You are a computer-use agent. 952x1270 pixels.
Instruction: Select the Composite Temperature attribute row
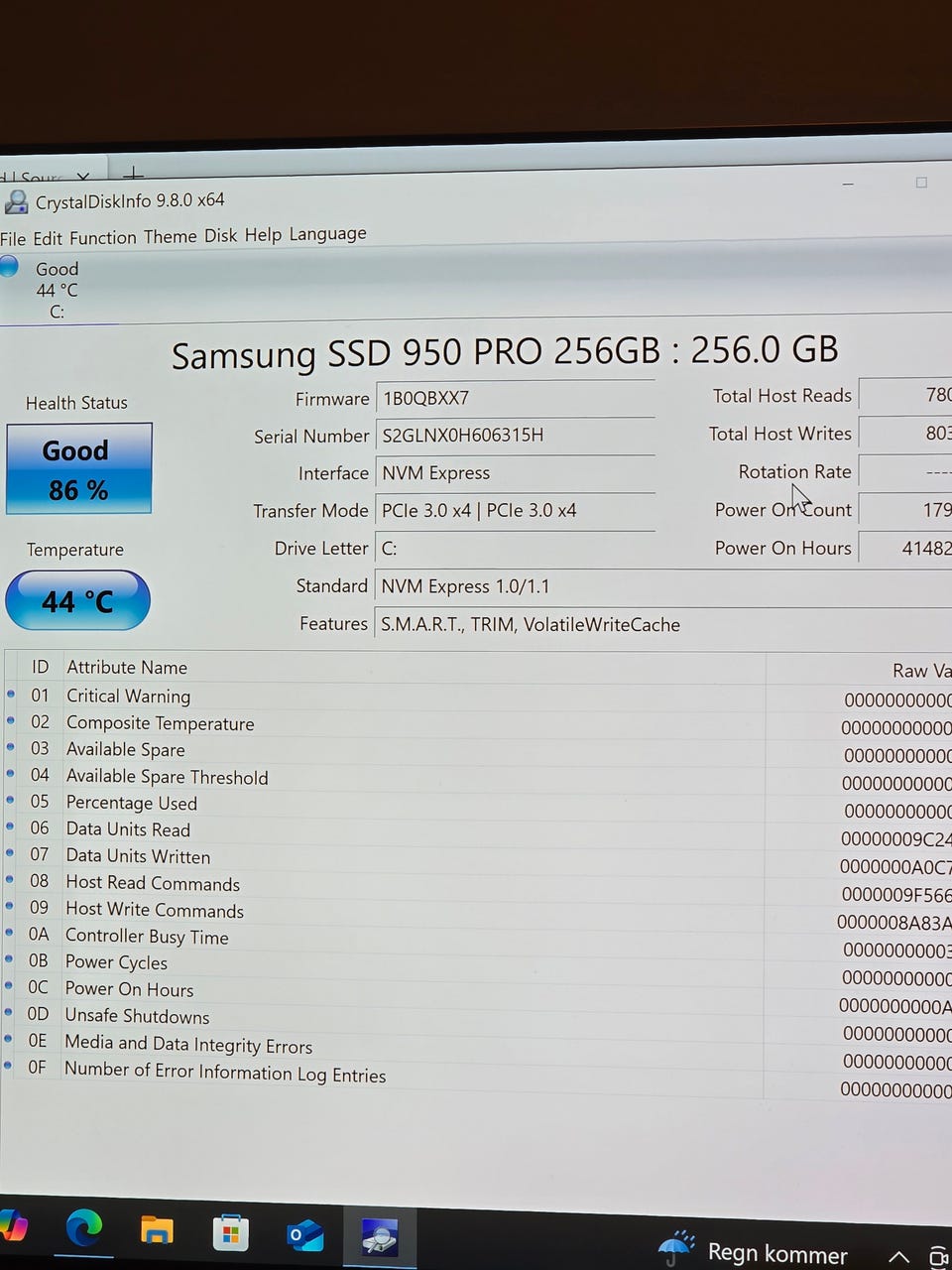pos(476,724)
